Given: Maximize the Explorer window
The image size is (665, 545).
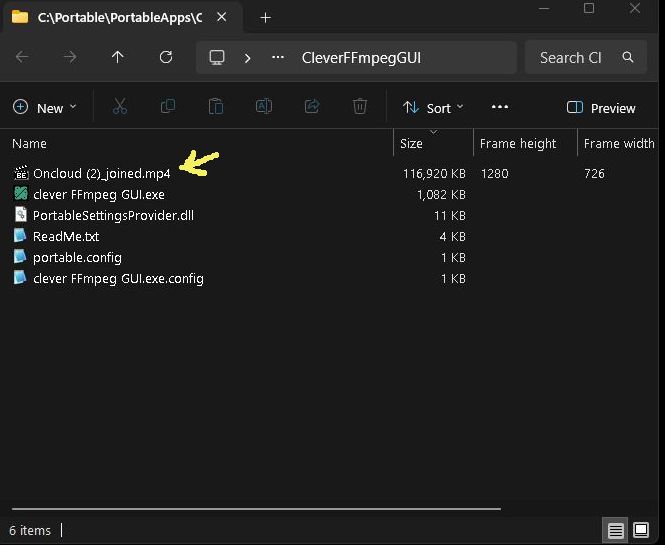Looking at the screenshot, I should (x=589, y=8).
